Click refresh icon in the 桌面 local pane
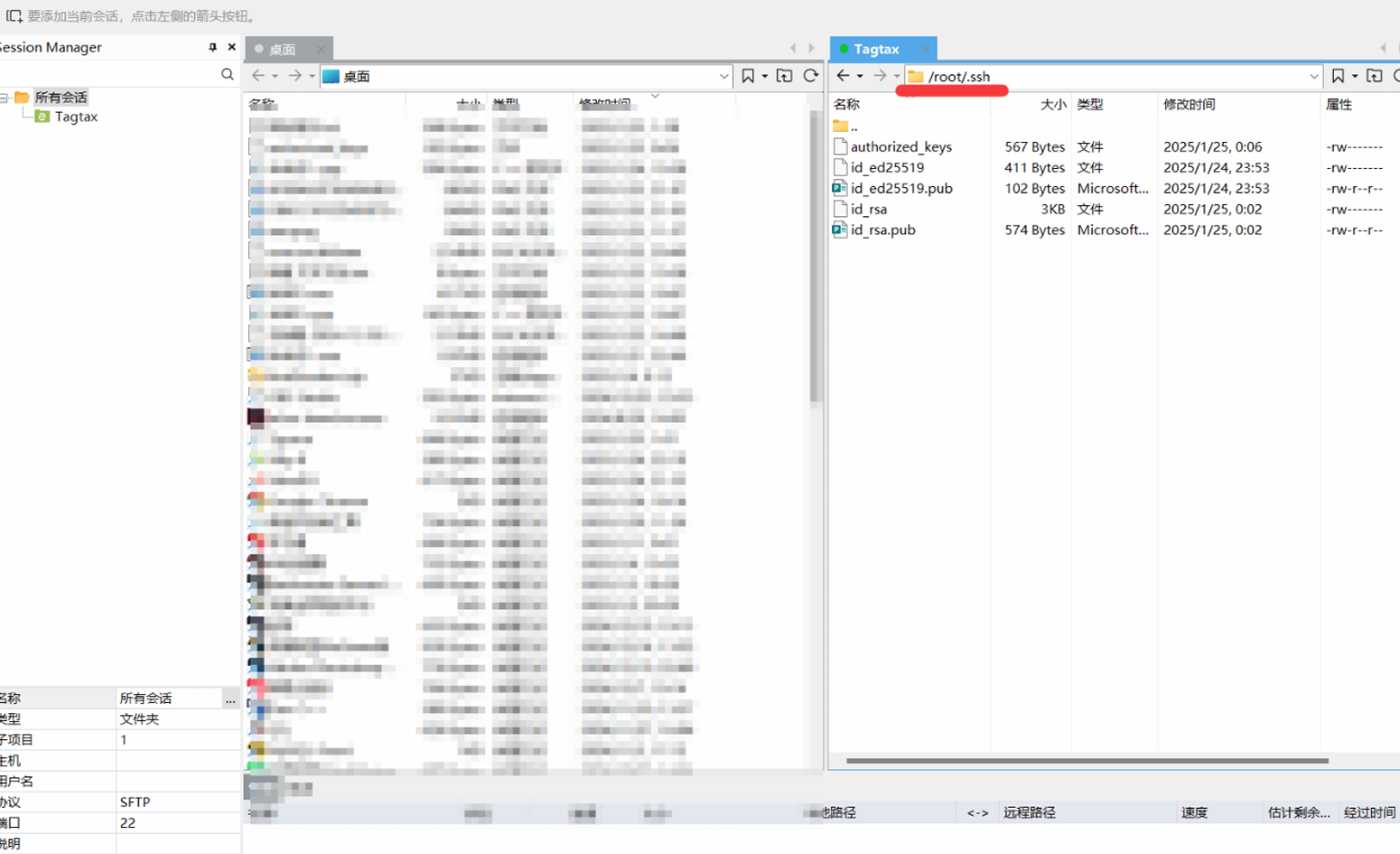 811,76
